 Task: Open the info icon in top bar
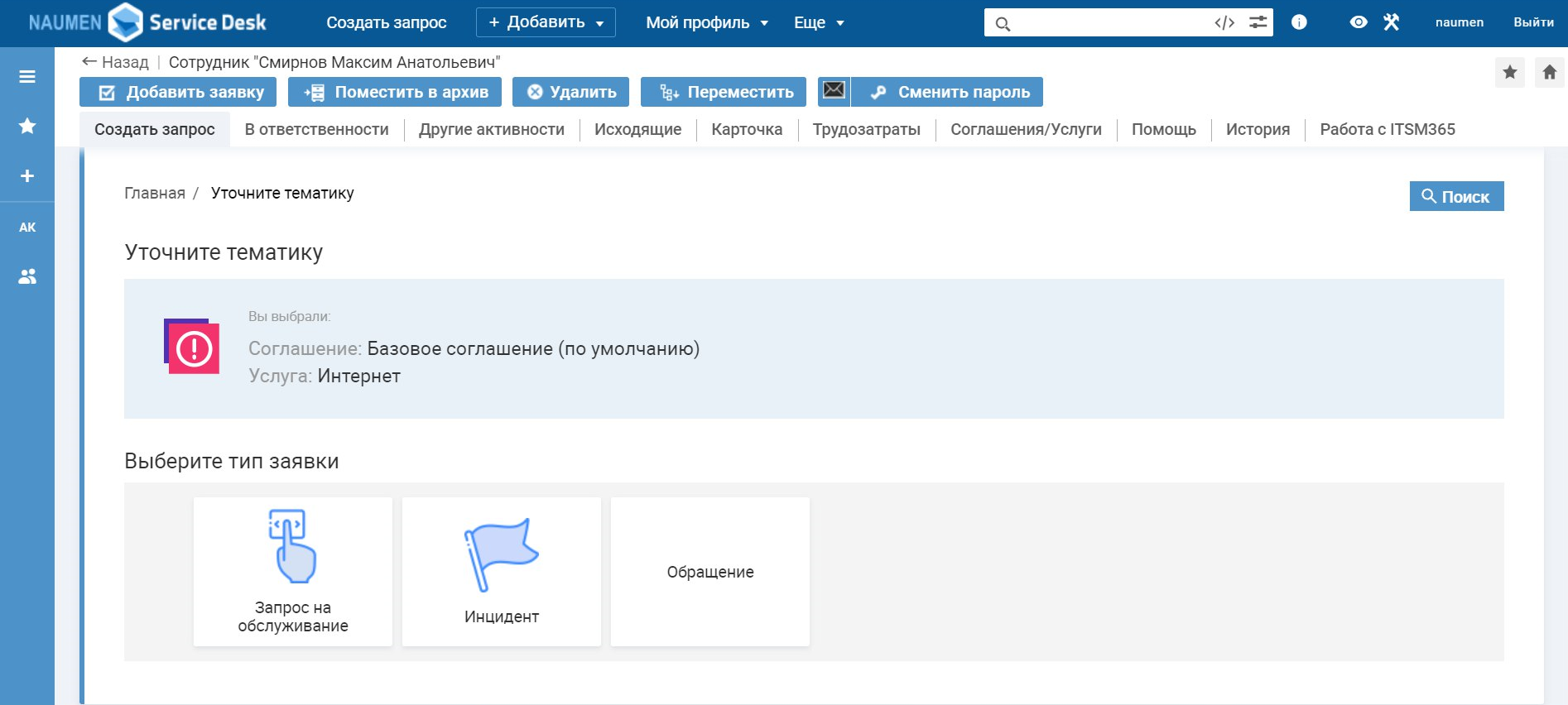click(x=1299, y=22)
